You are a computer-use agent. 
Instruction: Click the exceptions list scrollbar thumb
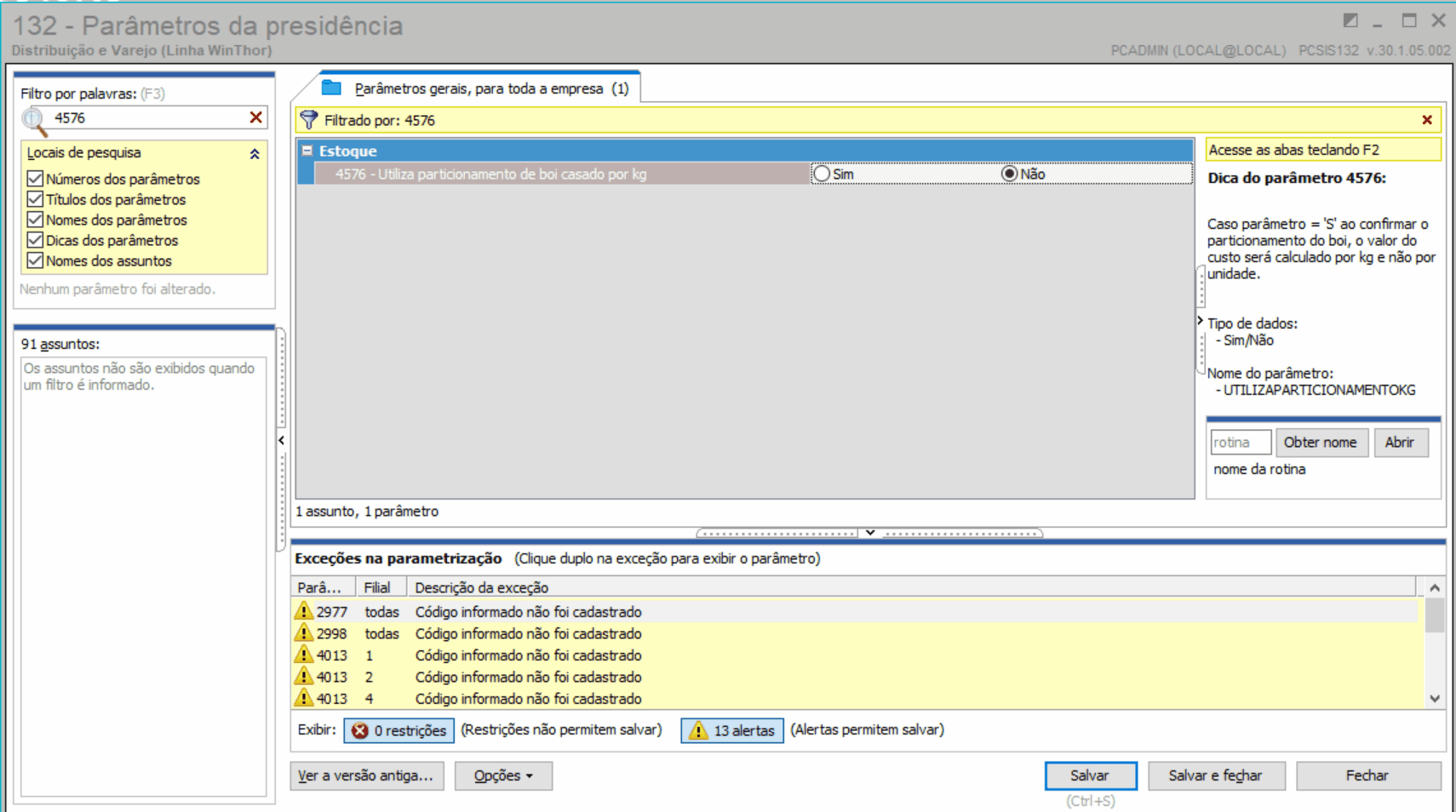[x=1435, y=615]
